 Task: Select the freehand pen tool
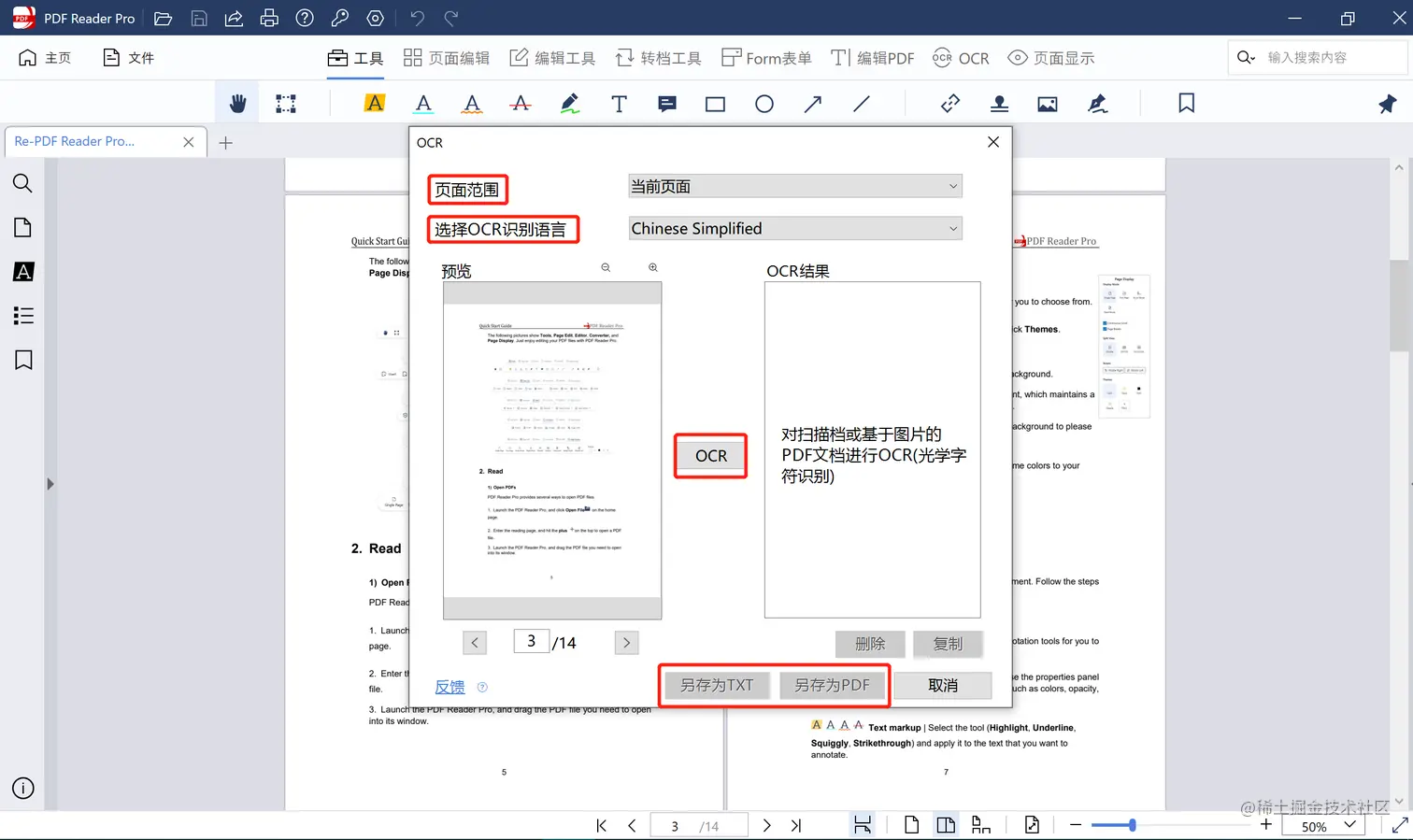click(570, 104)
